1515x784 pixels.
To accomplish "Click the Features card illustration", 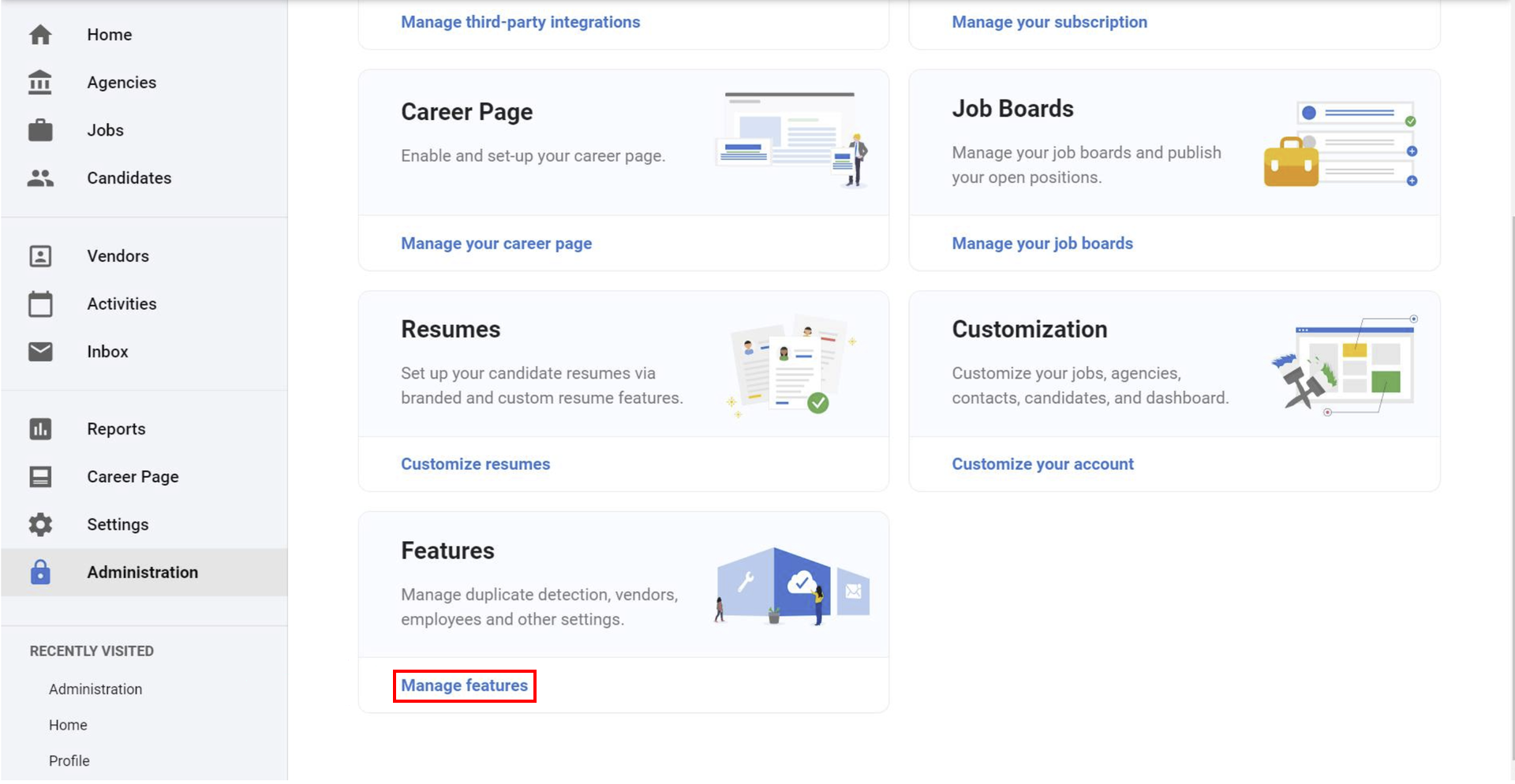I will pos(793,587).
